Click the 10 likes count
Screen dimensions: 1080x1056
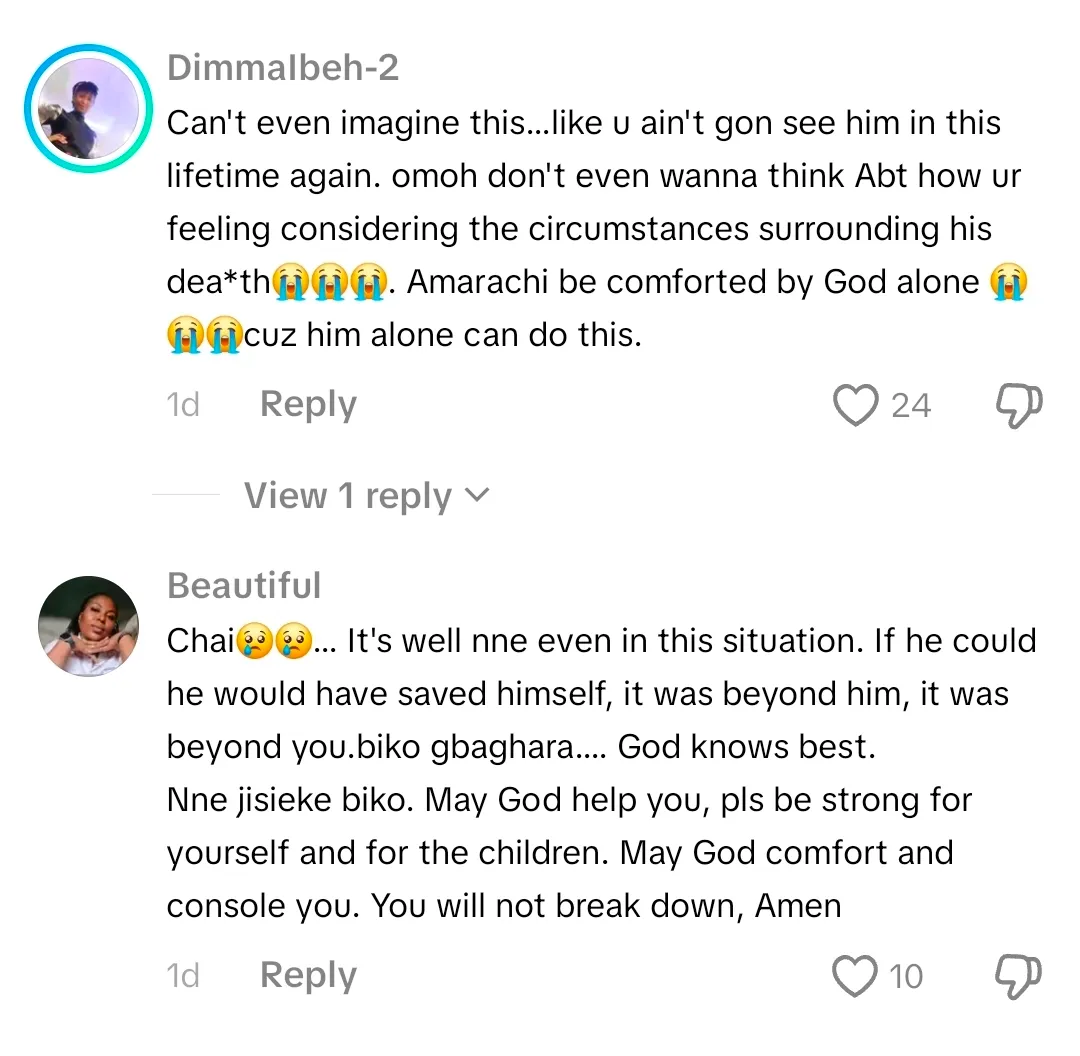[906, 976]
